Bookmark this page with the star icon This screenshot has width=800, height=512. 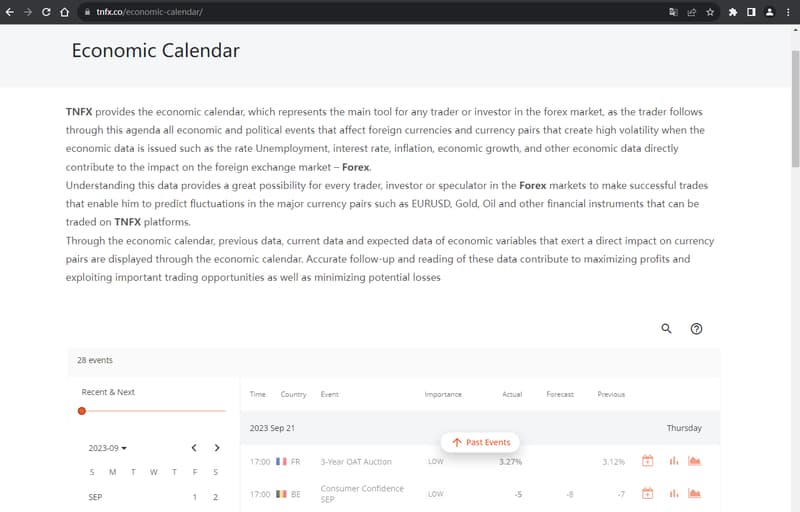point(710,12)
